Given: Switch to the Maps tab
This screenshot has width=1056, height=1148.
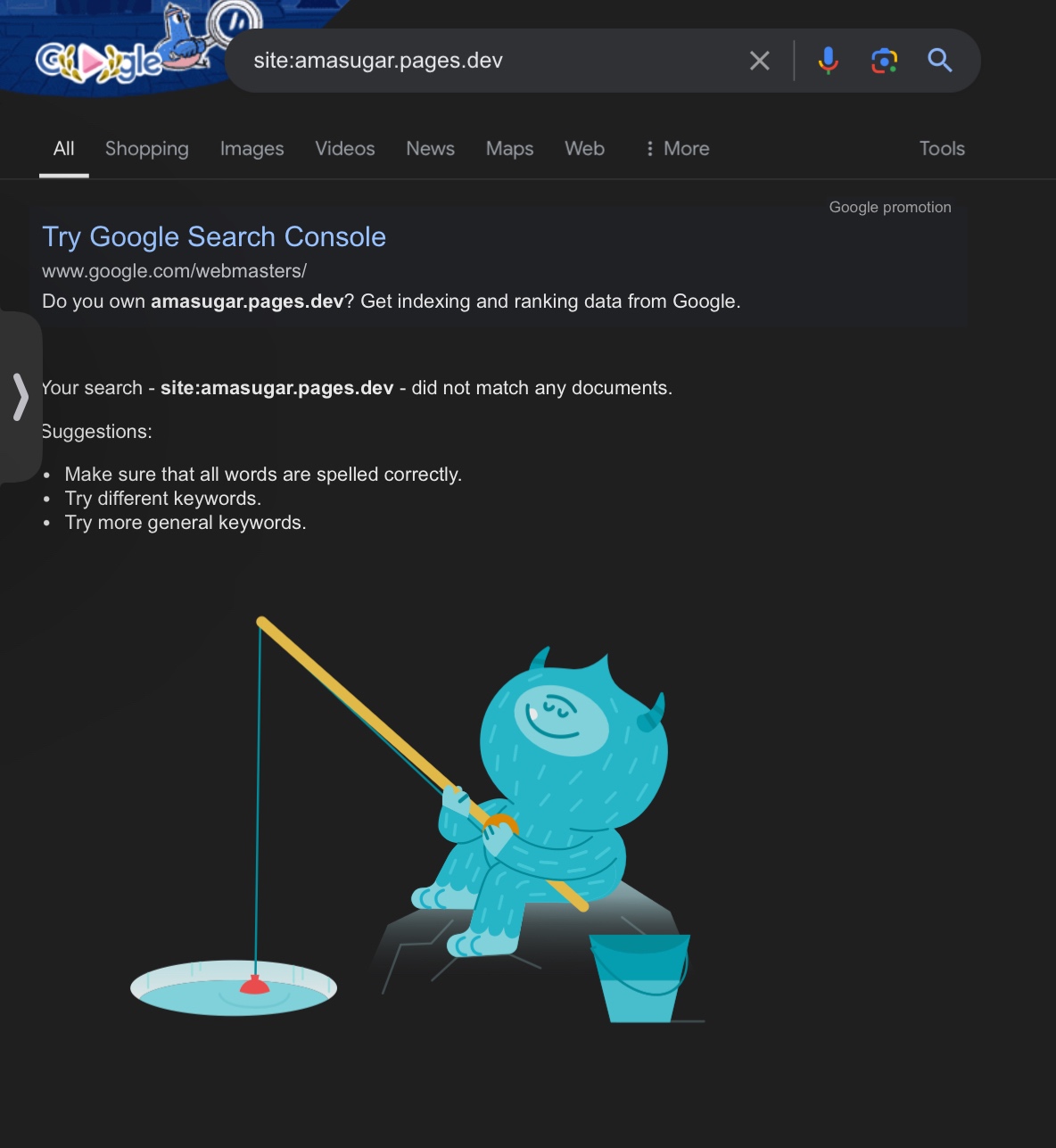Looking at the screenshot, I should click(510, 149).
